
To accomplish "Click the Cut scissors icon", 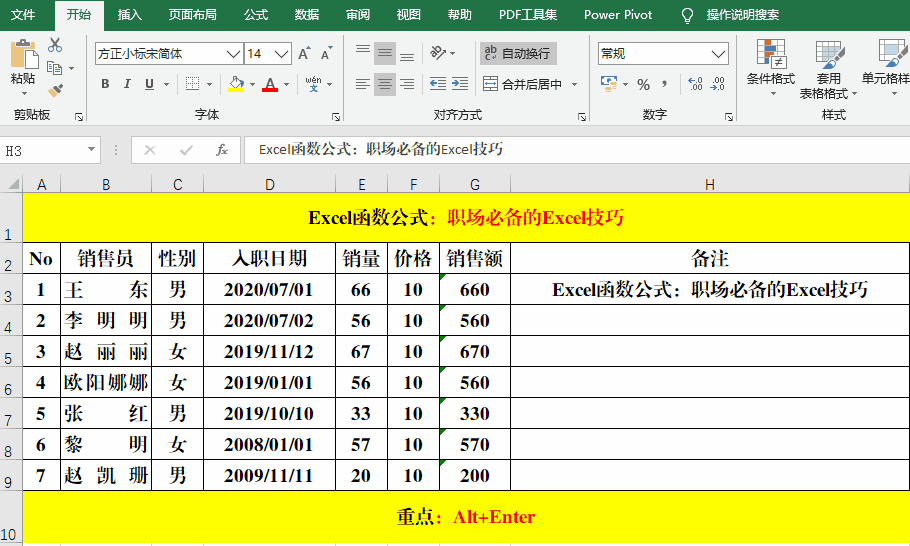I will click(x=55, y=45).
